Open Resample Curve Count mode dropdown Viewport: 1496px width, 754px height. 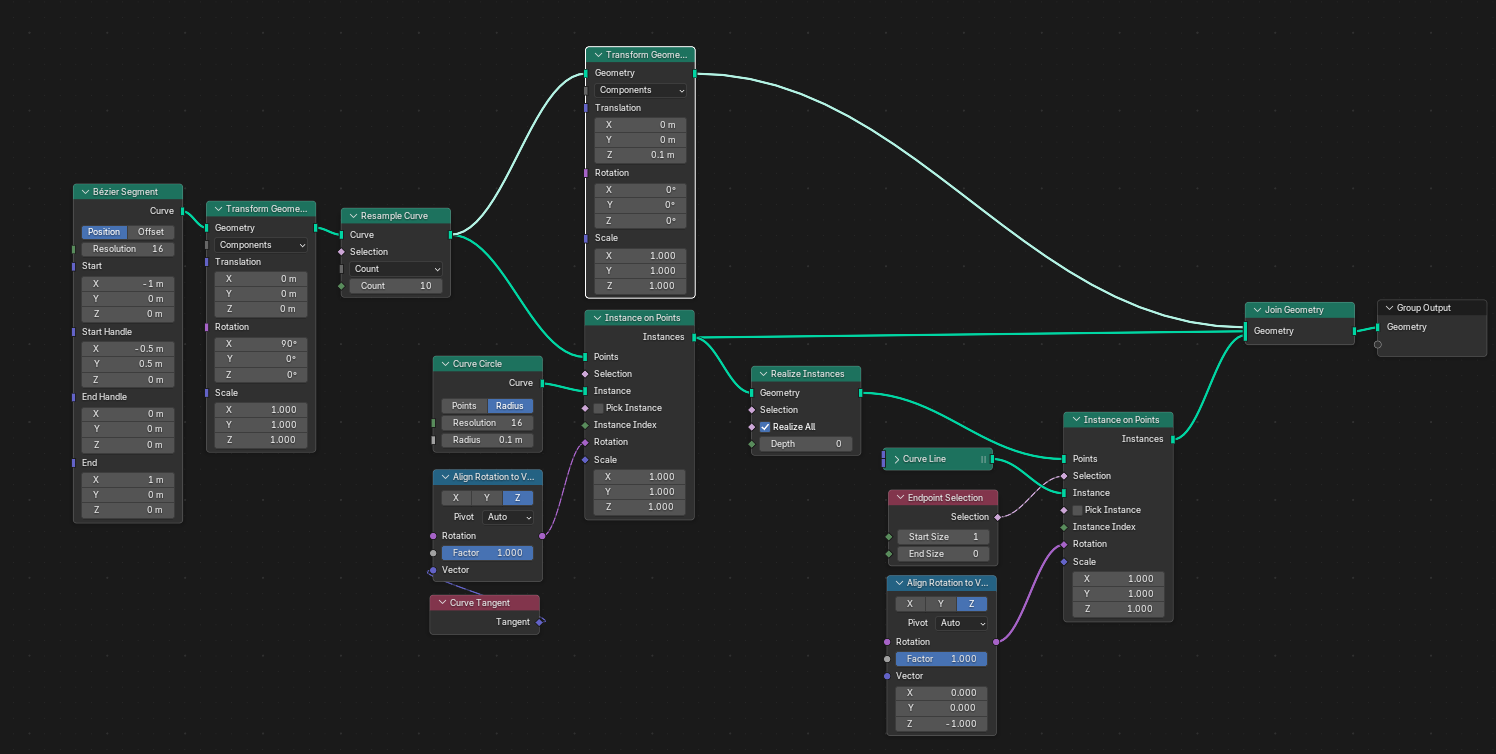[x=397, y=269]
